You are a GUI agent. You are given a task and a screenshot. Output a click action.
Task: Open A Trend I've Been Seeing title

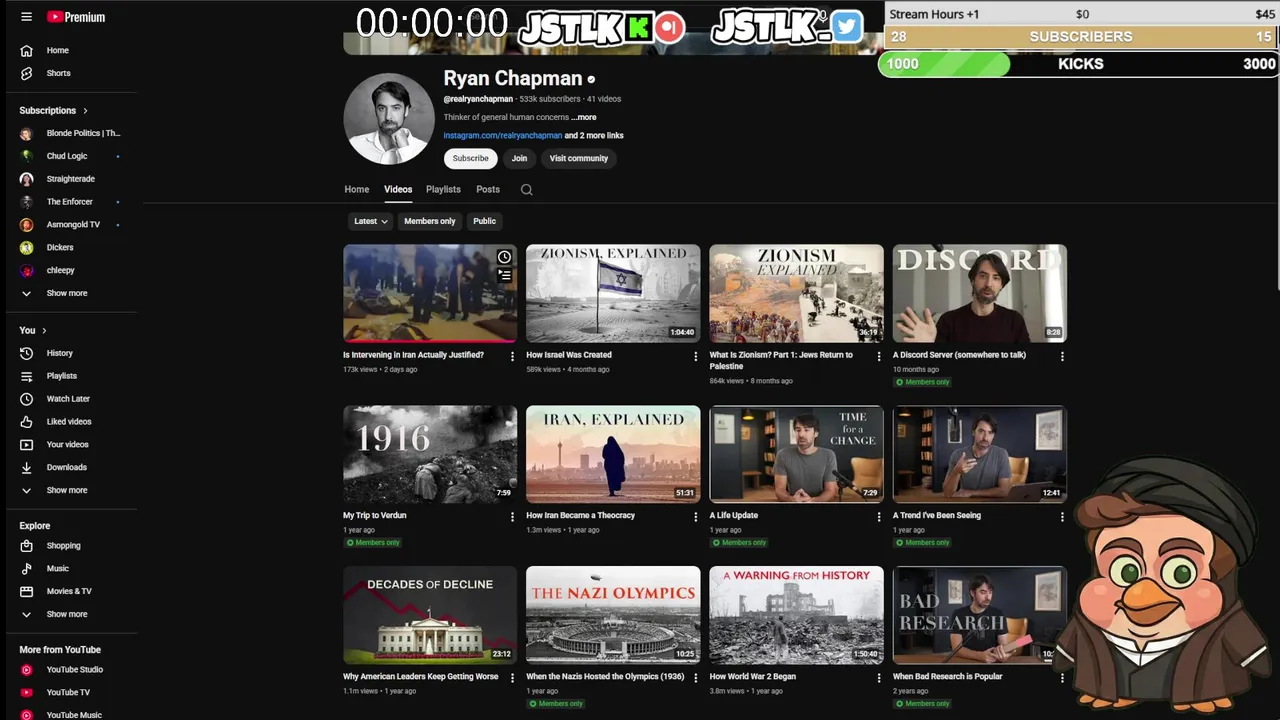[937, 516]
